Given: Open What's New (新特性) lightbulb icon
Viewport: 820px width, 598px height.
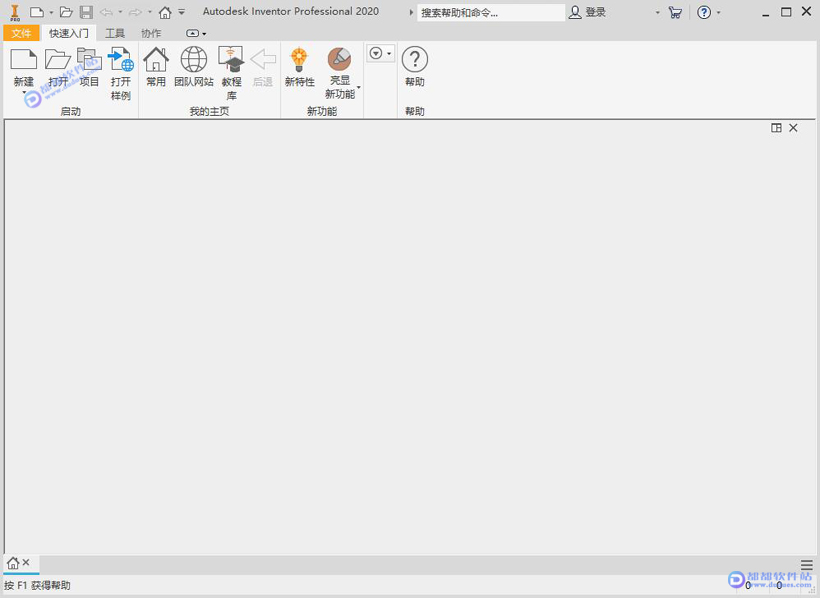Looking at the screenshot, I should pos(299,59).
